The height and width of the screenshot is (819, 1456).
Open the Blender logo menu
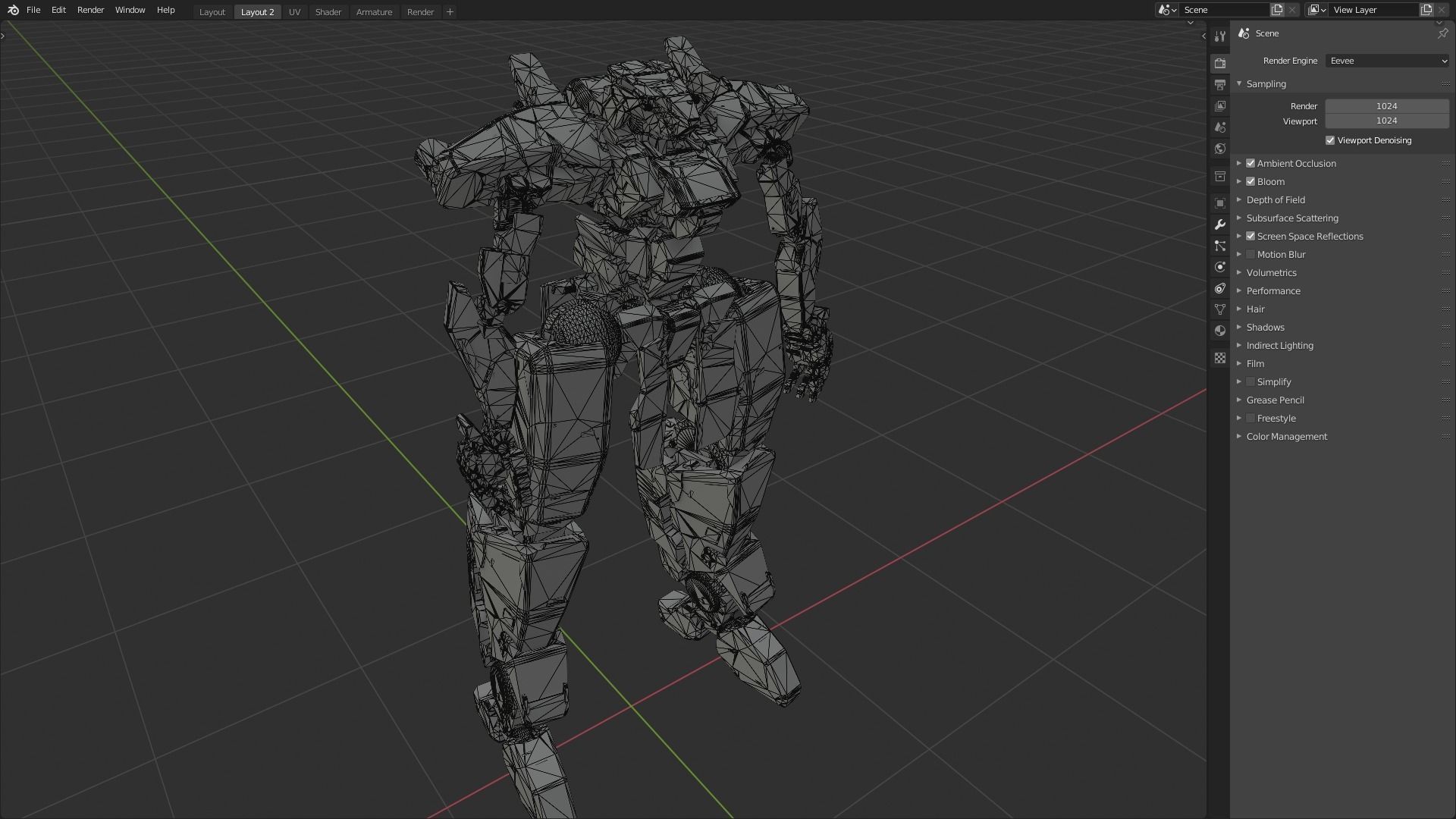pos(13,10)
